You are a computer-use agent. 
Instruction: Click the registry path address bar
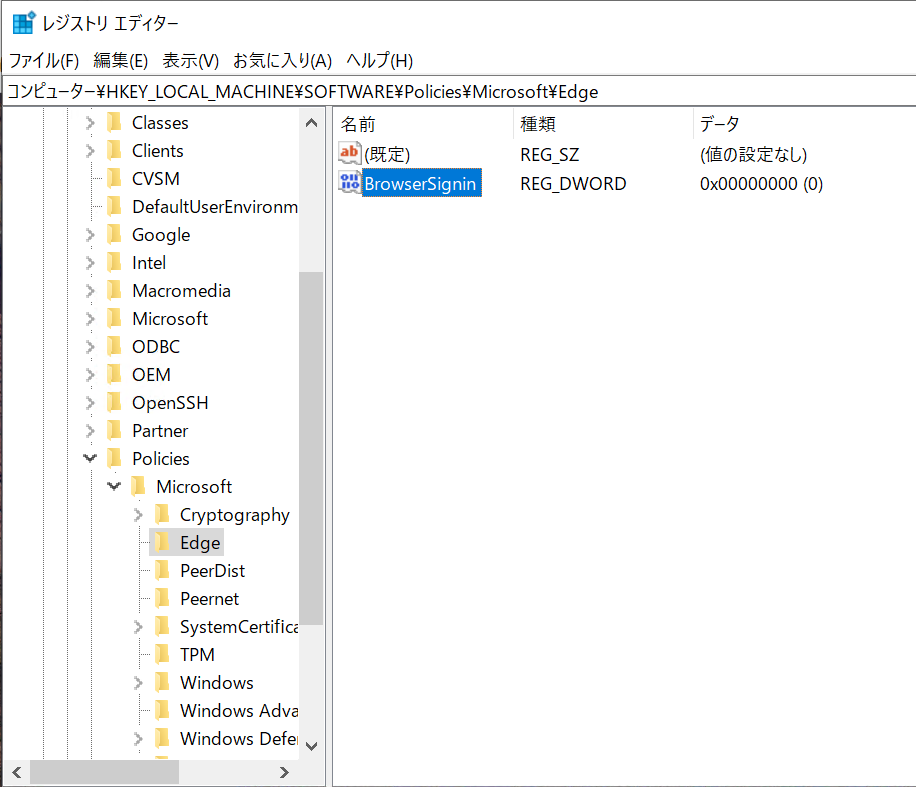click(x=459, y=92)
